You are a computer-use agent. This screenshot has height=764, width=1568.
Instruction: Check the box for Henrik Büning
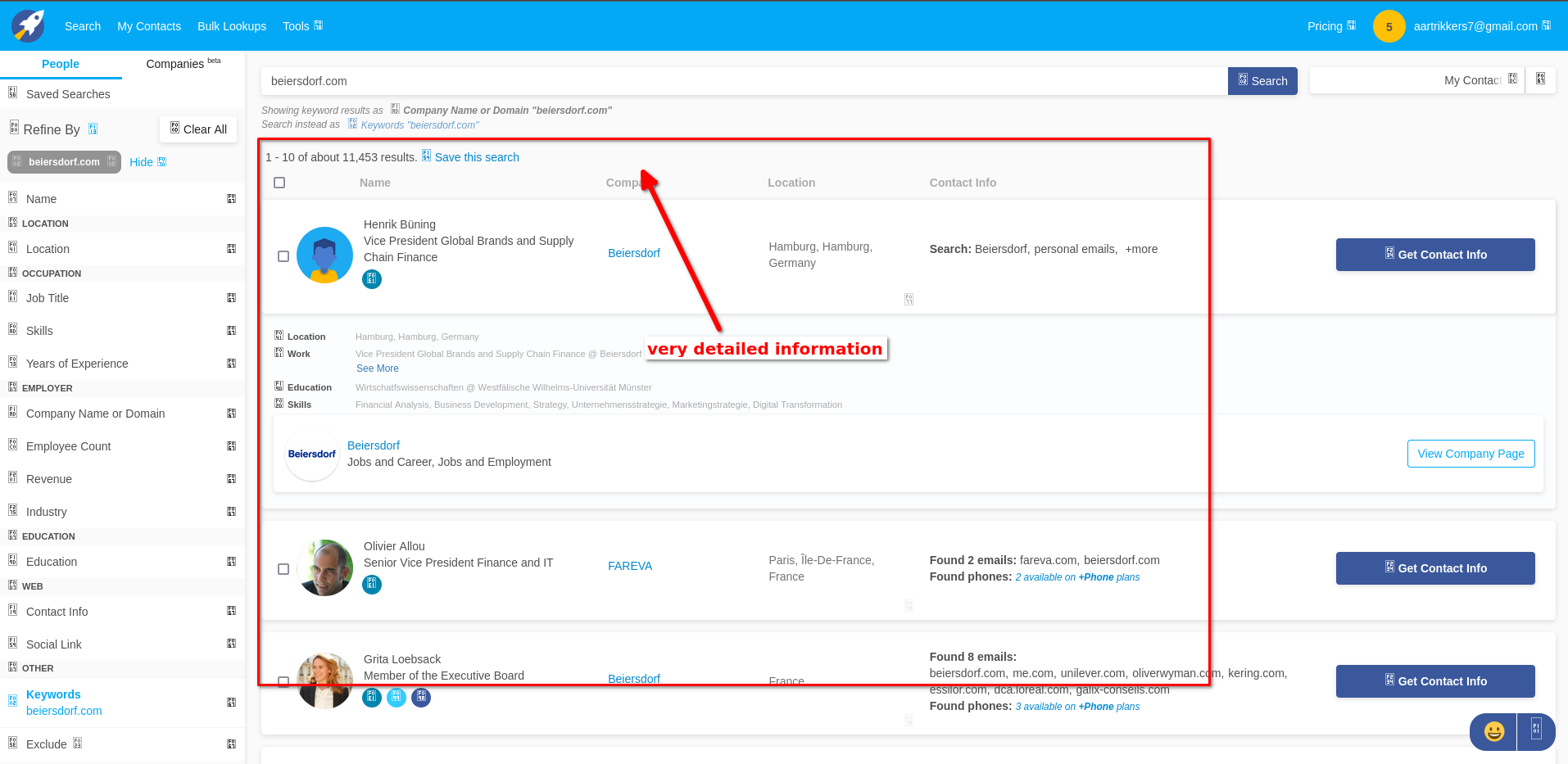pos(283,256)
